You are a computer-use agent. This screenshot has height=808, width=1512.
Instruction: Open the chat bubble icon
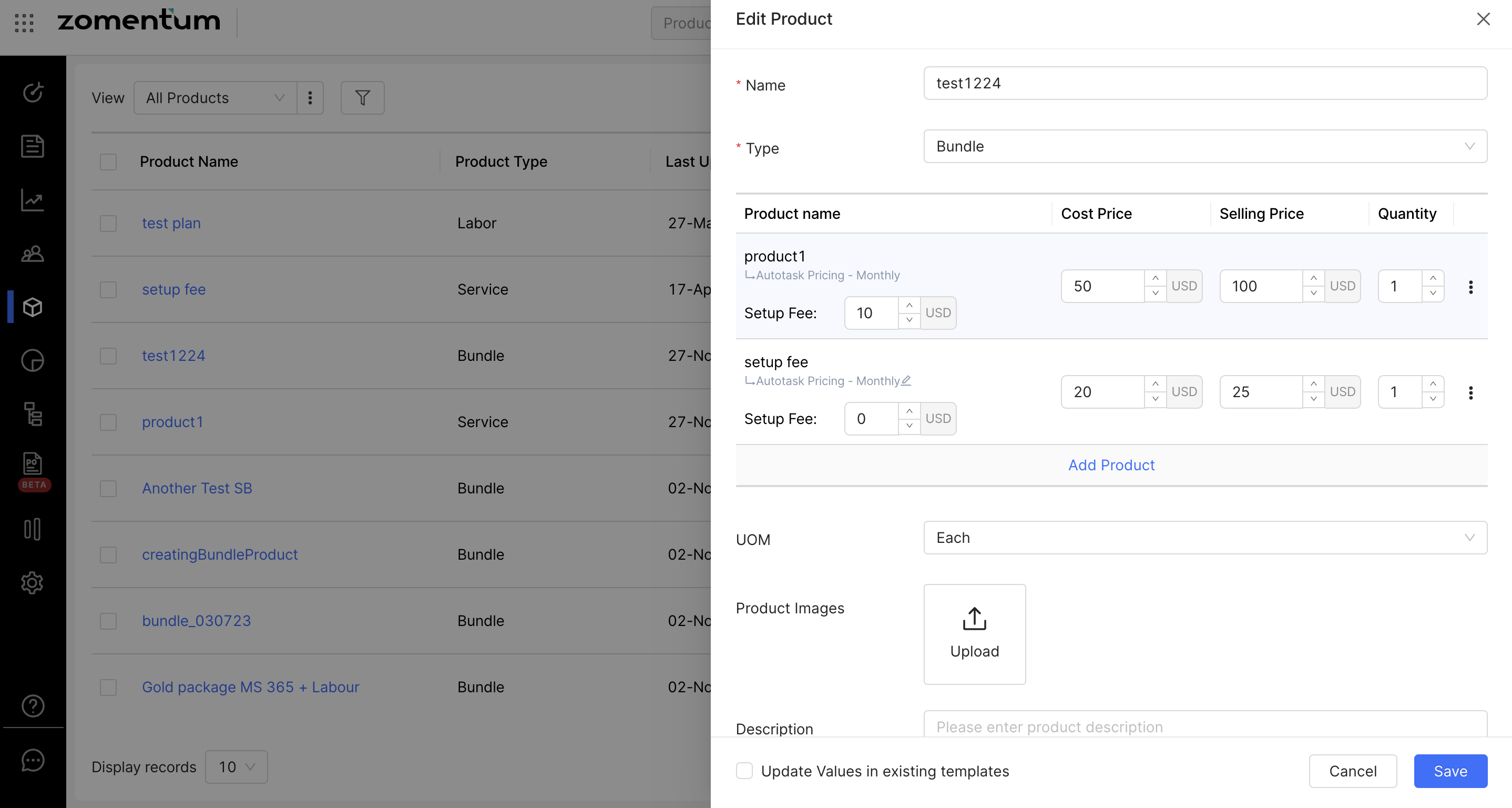[x=32, y=761]
